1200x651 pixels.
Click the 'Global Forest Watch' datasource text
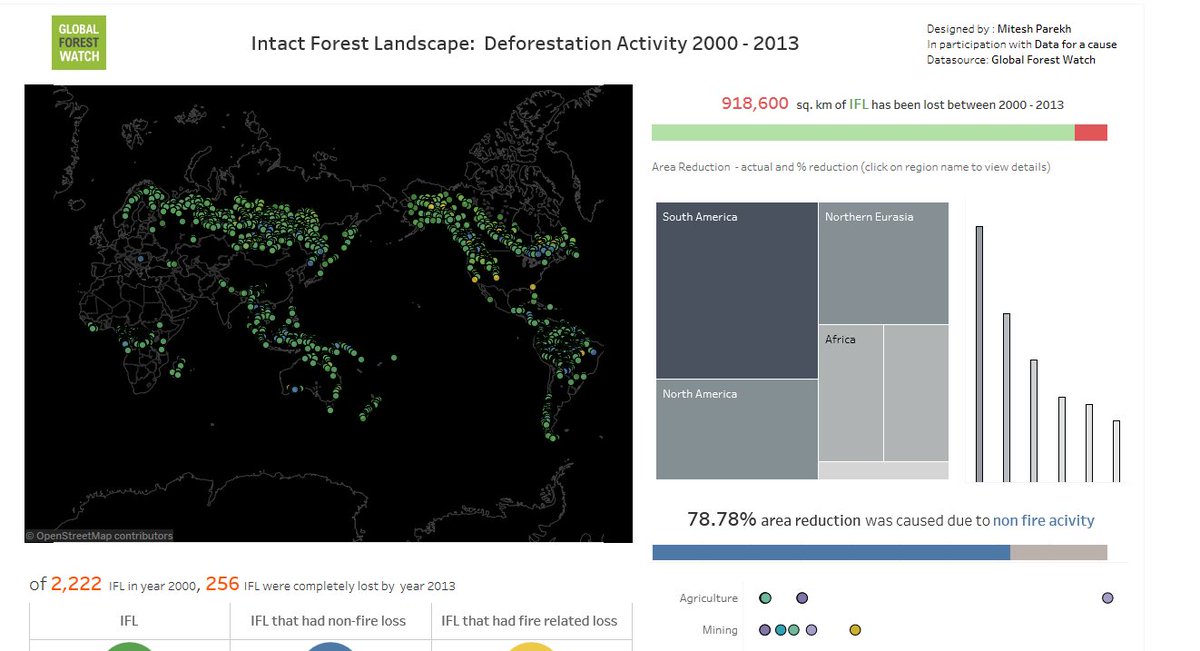point(1043,60)
